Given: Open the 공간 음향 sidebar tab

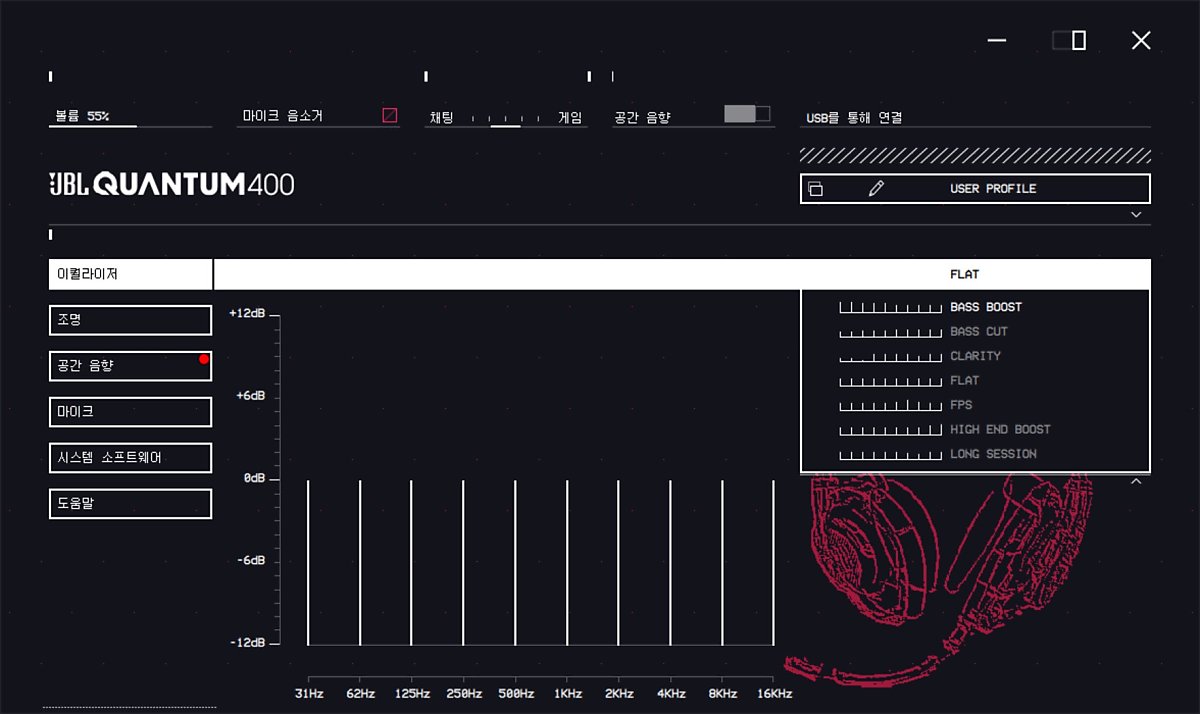Looking at the screenshot, I should coord(130,366).
